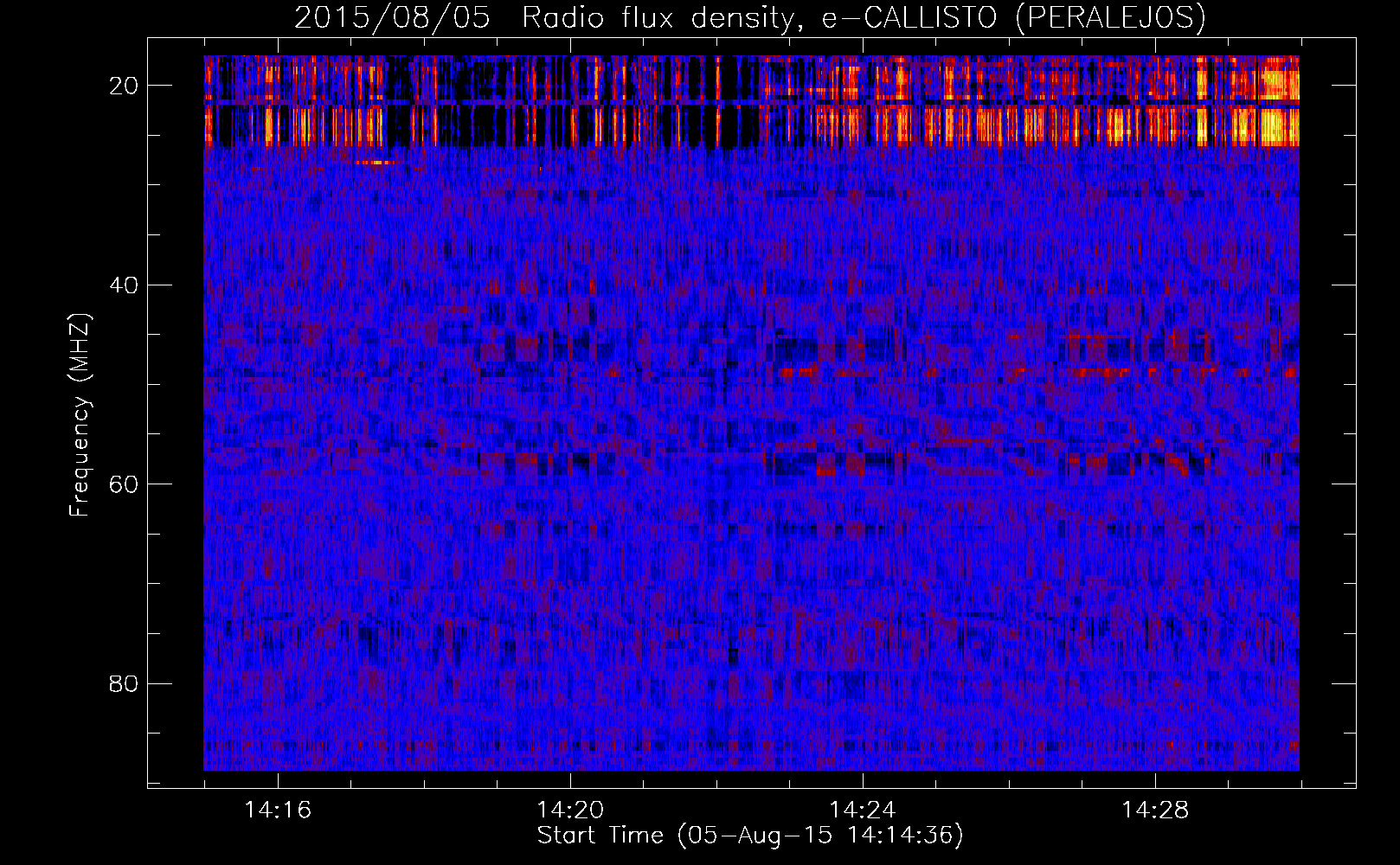Screen dimensions: 1400x865
Task: Click the 20 frequency tick label
Action: pyautogui.click(x=125, y=85)
